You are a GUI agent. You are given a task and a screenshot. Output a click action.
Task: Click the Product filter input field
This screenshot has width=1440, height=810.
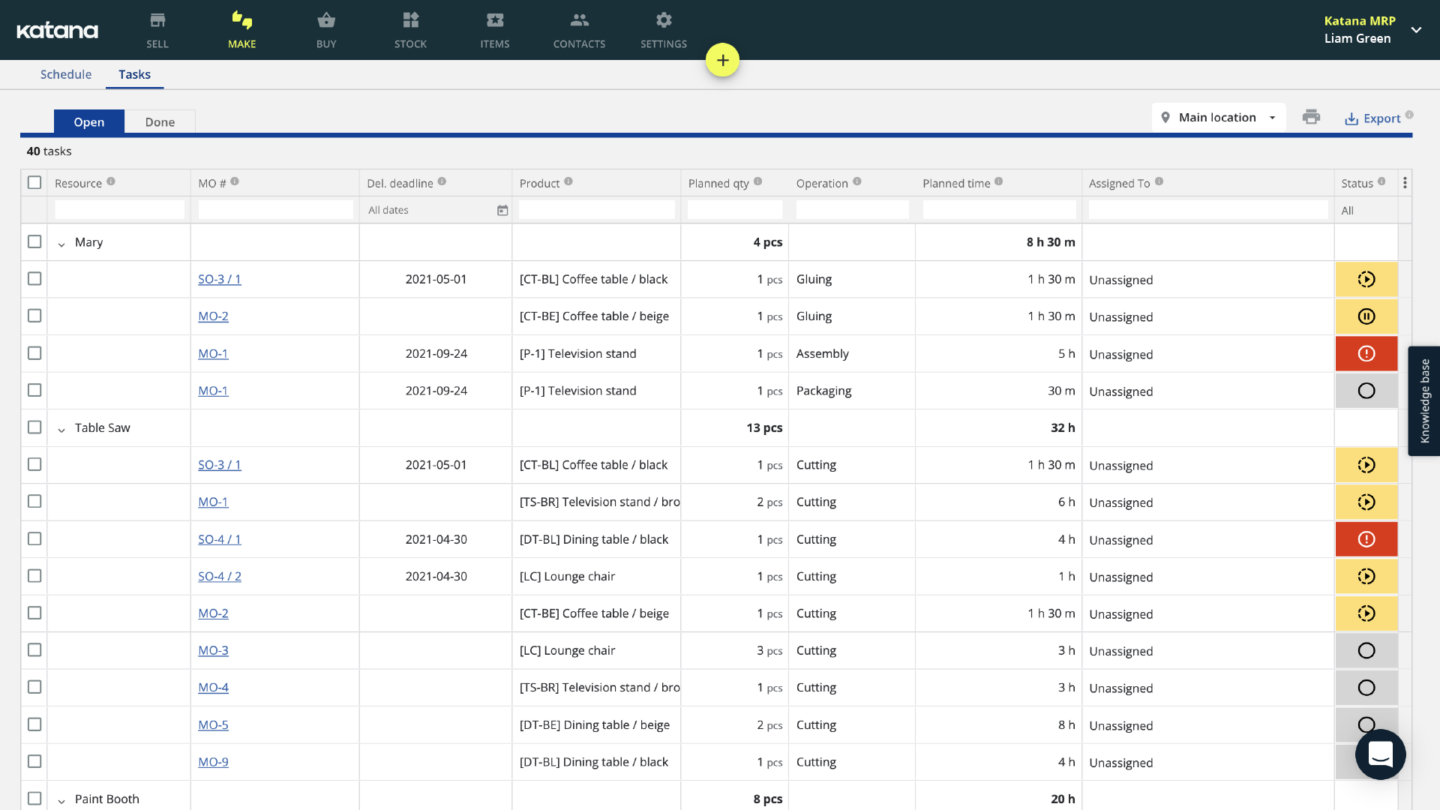[x=597, y=210]
